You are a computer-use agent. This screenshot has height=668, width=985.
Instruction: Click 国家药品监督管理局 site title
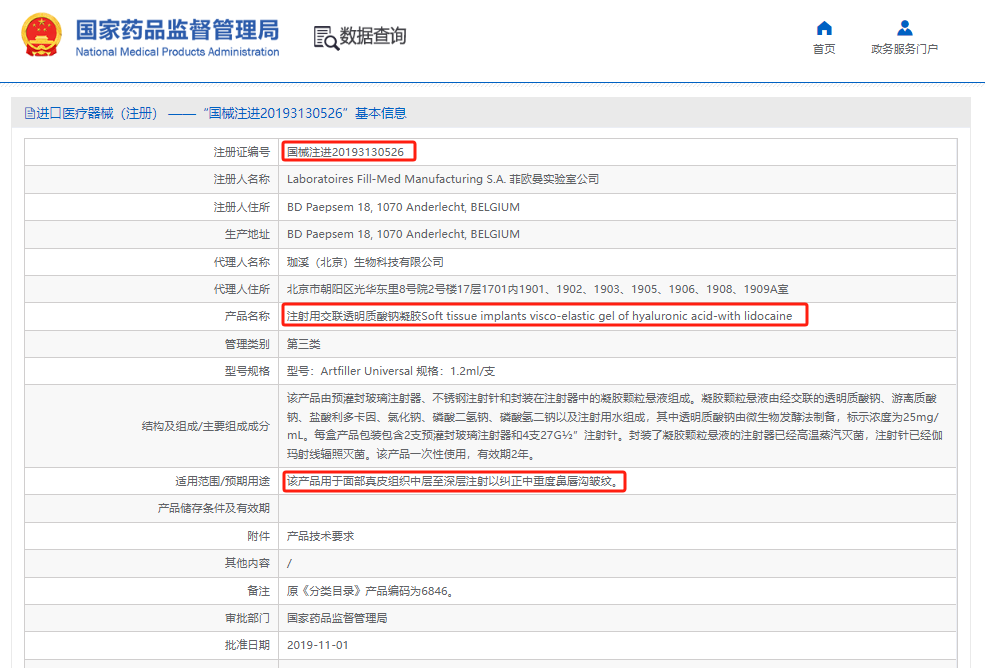tap(177, 30)
